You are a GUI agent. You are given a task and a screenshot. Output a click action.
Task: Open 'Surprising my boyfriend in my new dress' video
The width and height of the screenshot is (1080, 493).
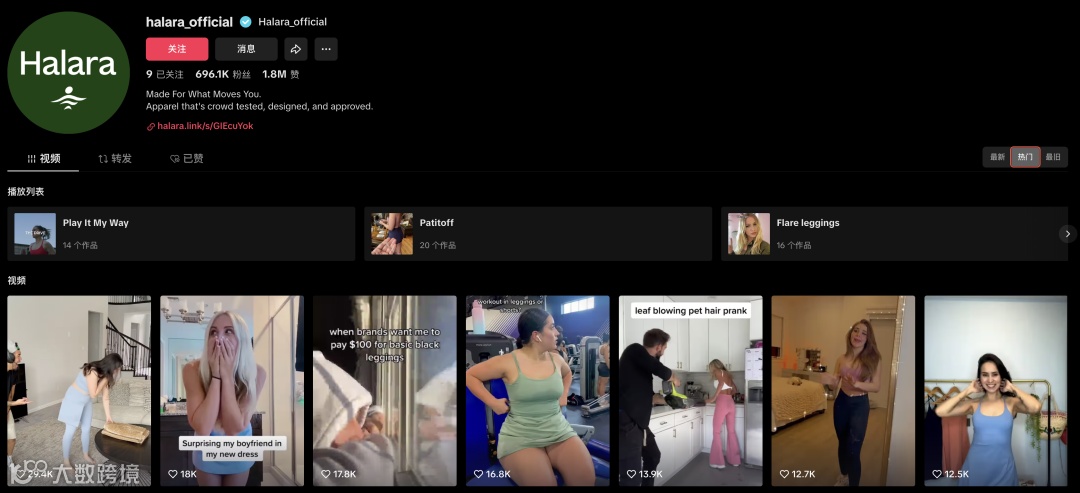[232, 391]
